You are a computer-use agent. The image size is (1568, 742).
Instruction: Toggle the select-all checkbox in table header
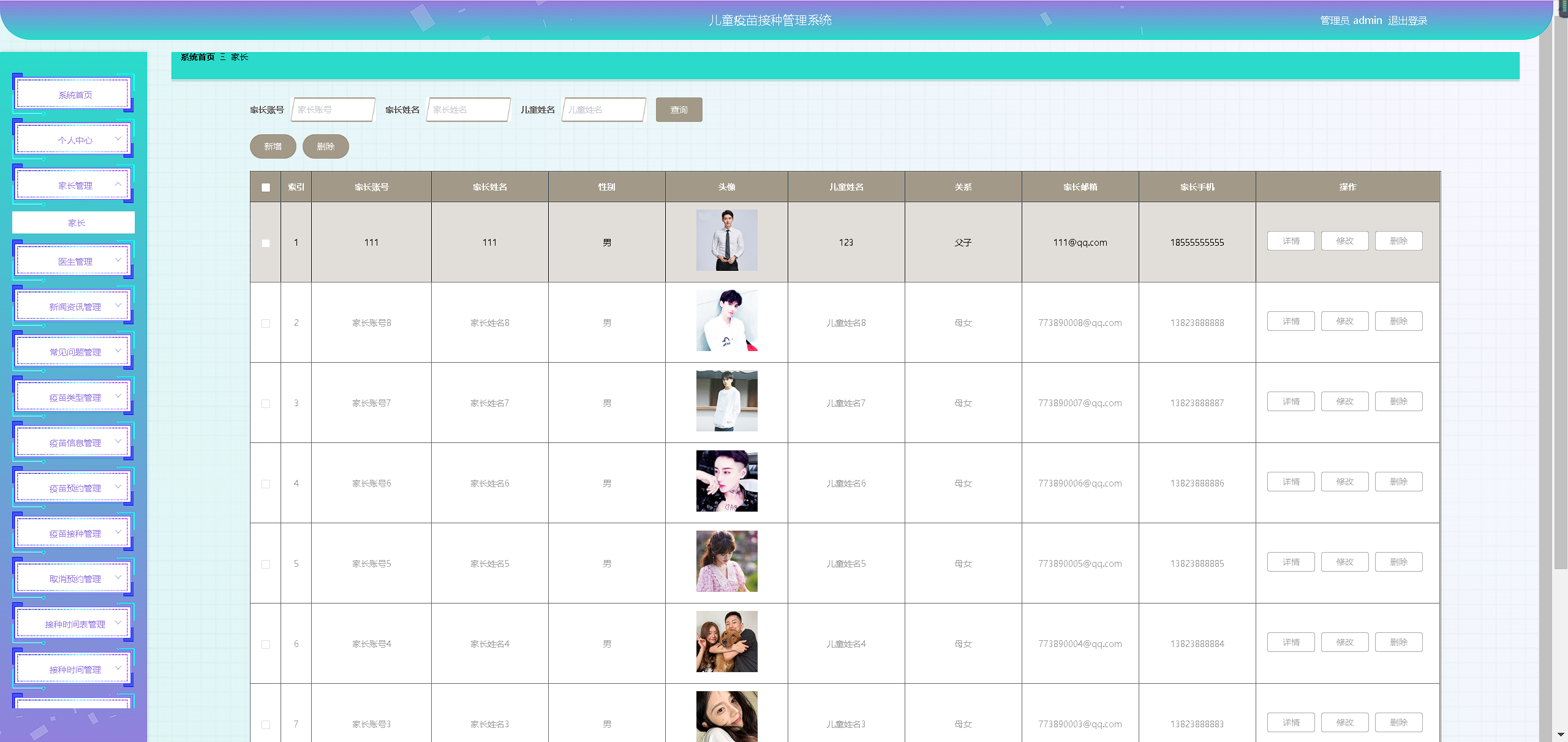pyautogui.click(x=266, y=187)
